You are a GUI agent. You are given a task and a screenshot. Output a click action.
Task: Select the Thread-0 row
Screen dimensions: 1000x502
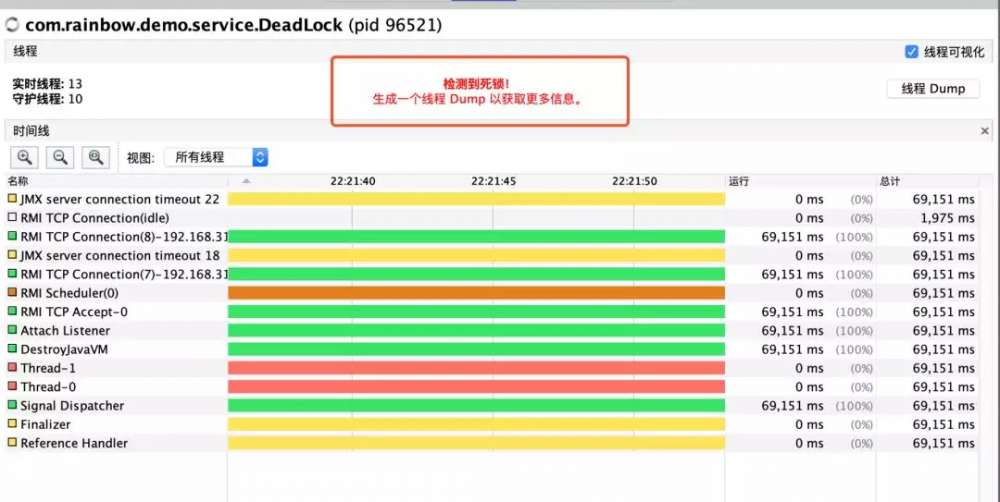[x=491, y=387]
